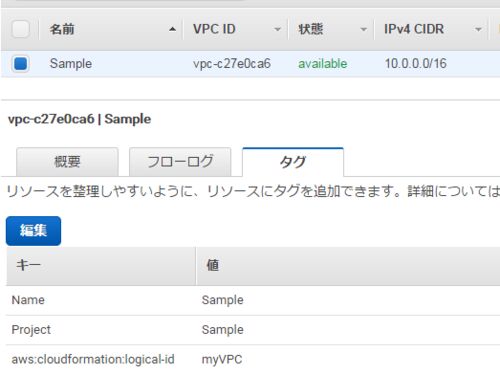Click the 値 column header

click(348, 266)
